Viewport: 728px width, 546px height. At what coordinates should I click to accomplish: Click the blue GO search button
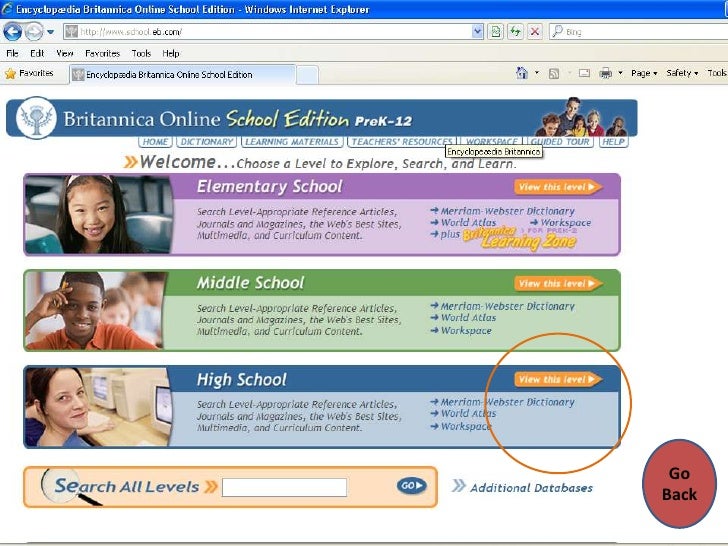point(411,486)
